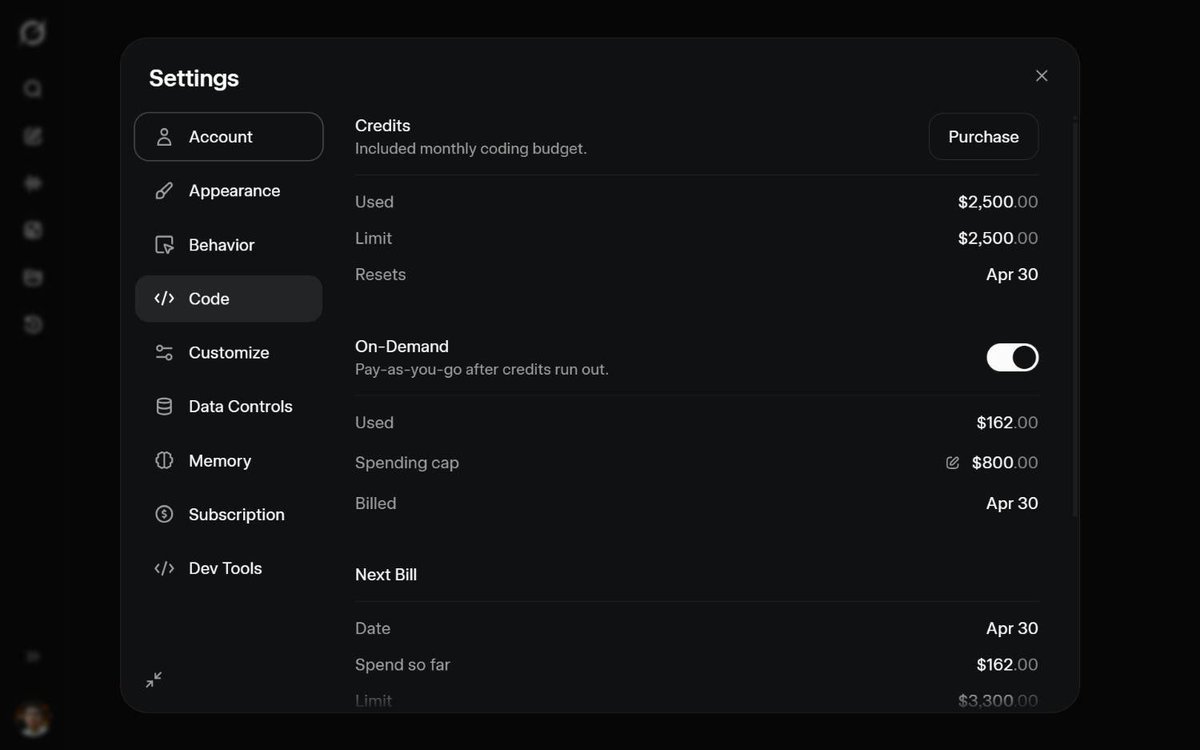Click the person icon beside Account
The height and width of the screenshot is (750, 1200).
click(x=164, y=137)
